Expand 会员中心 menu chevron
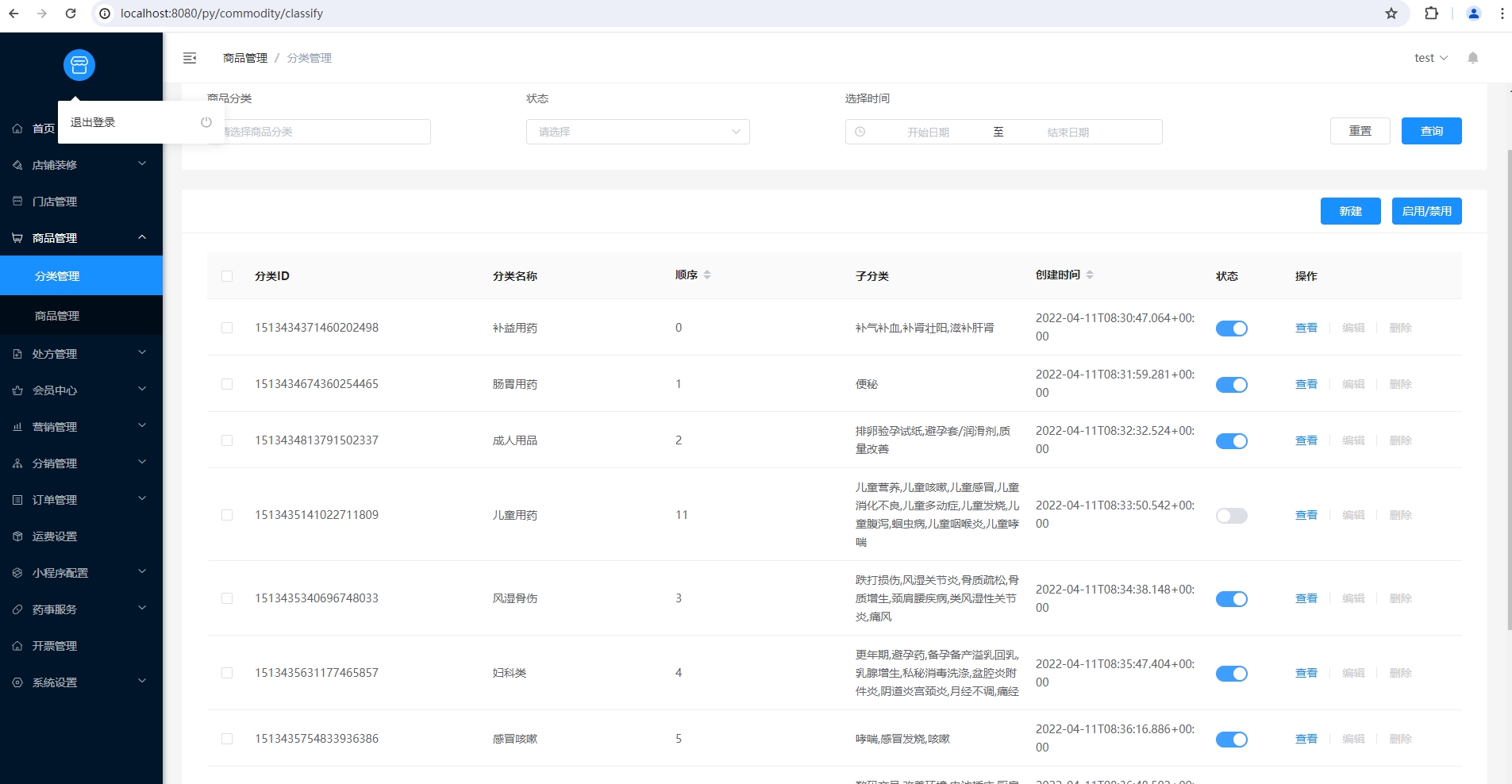 coord(142,389)
